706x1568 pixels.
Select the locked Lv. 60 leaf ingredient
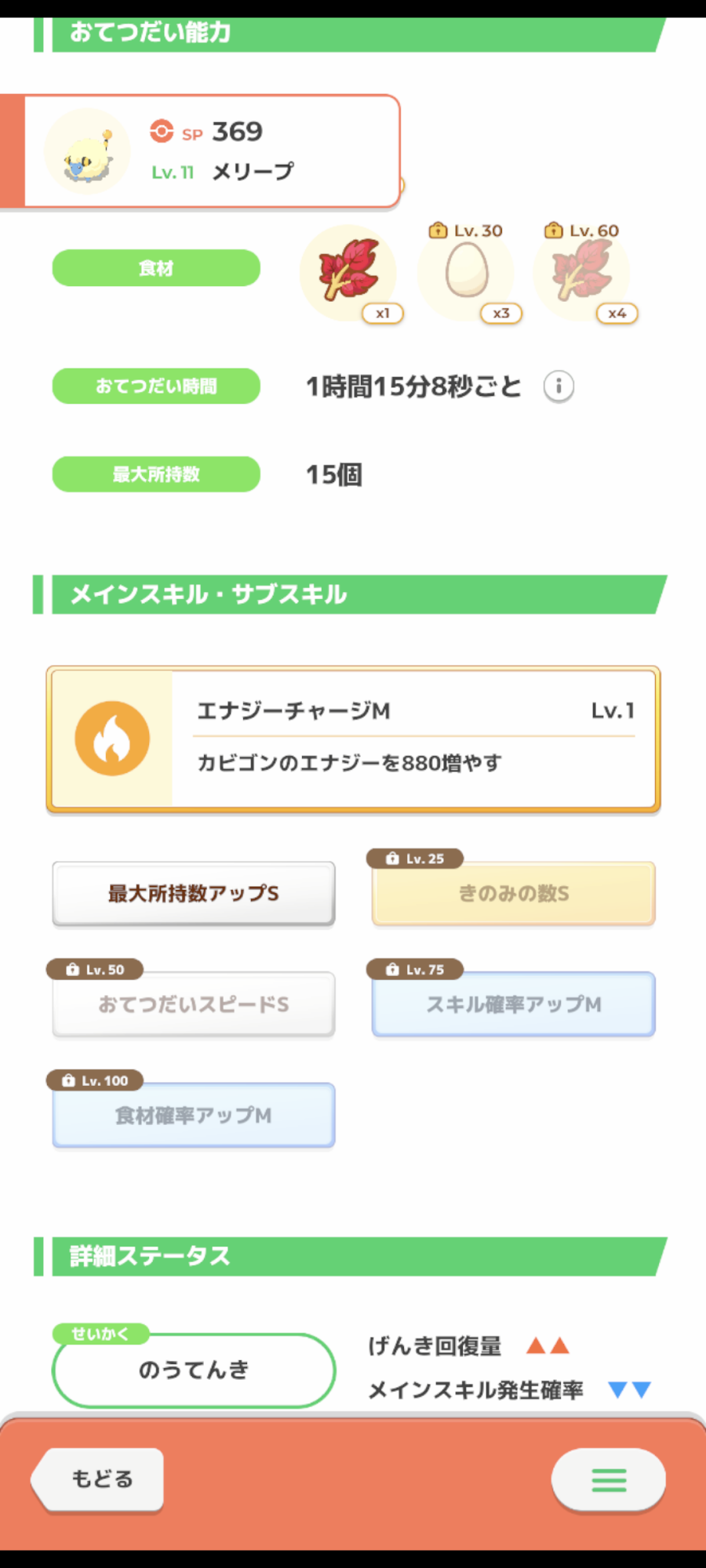pyautogui.click(x=583, y=271)
